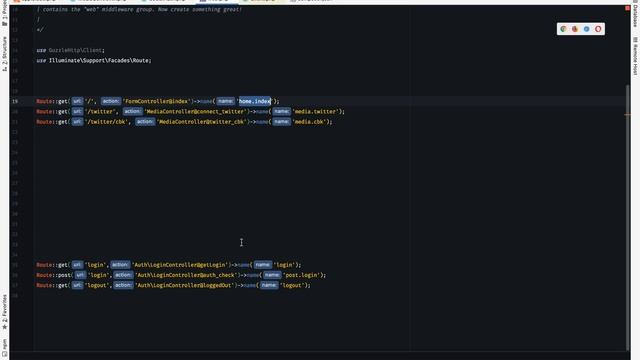
Task: Click the 'media.cbk' route name
Action: click(309, 122)
